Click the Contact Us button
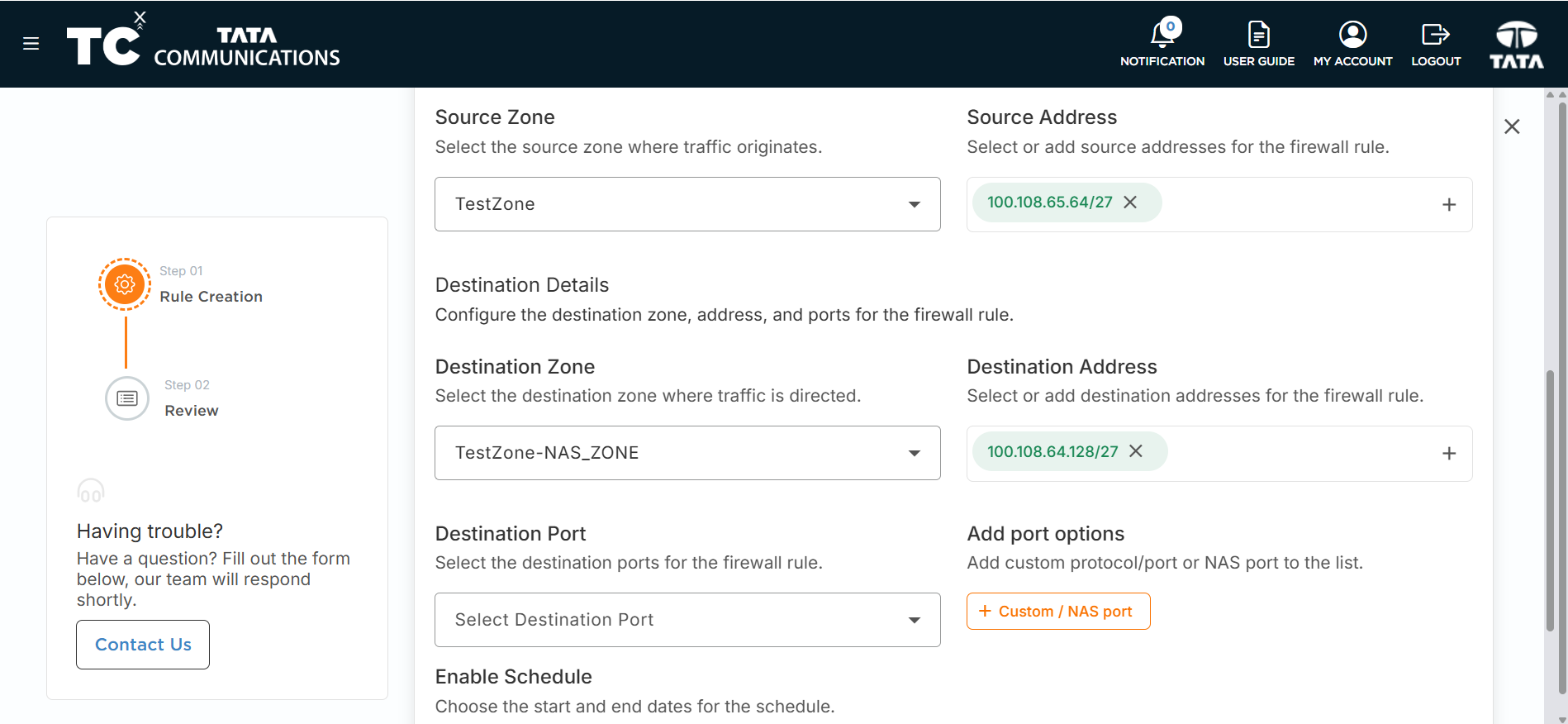 [x=143, y=645]
